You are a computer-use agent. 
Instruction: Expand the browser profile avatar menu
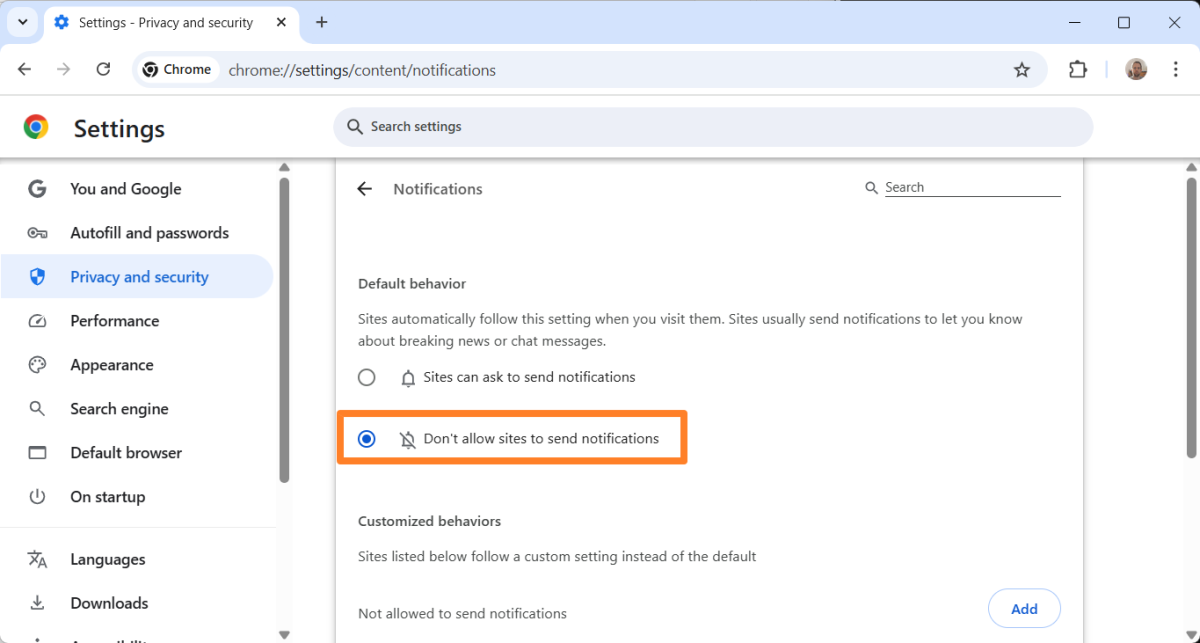[x=1136, y=69]
